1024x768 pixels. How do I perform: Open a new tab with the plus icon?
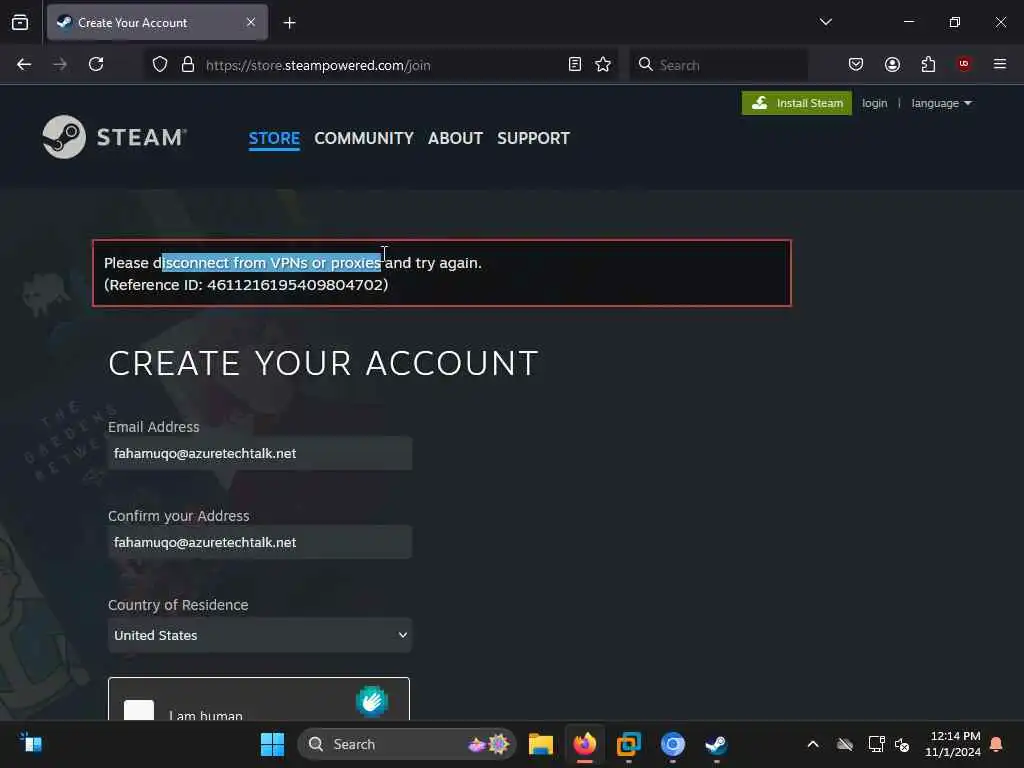coord(289,23)
